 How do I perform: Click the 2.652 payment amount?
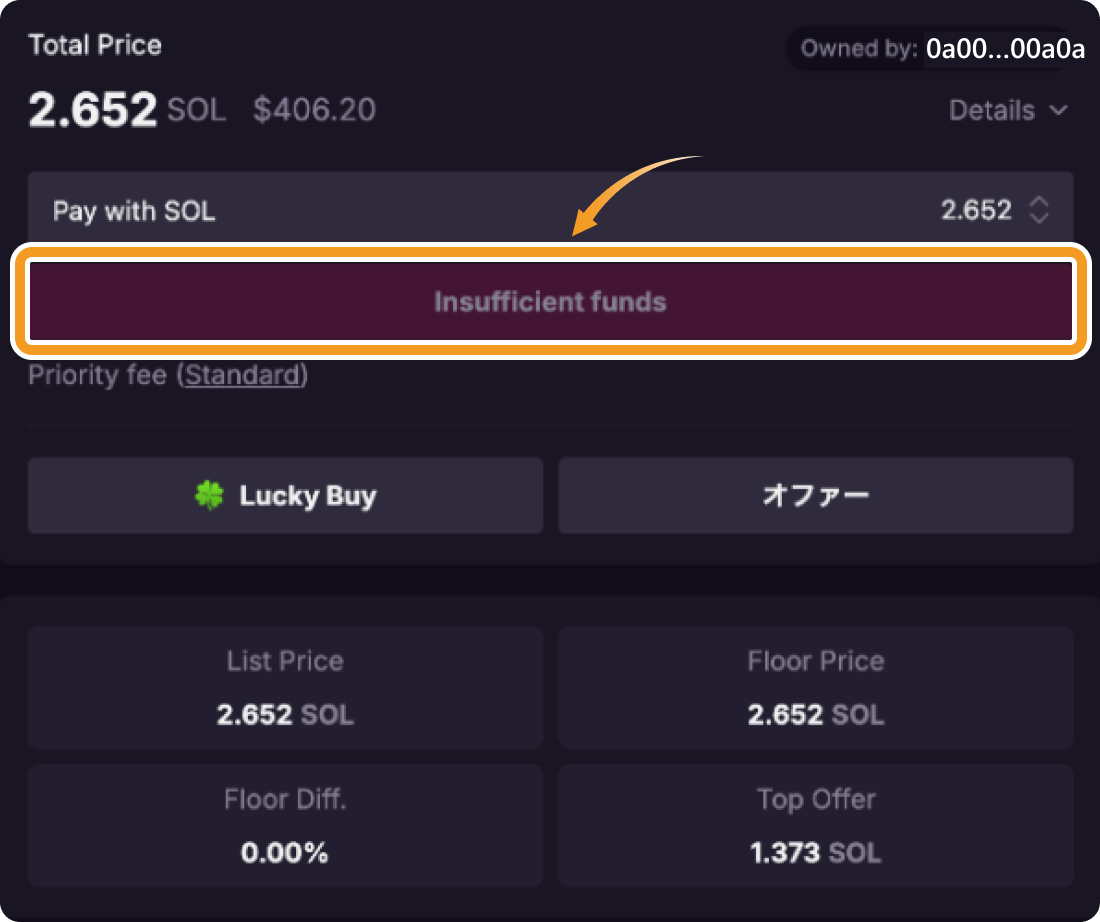[x=976, y=210]
